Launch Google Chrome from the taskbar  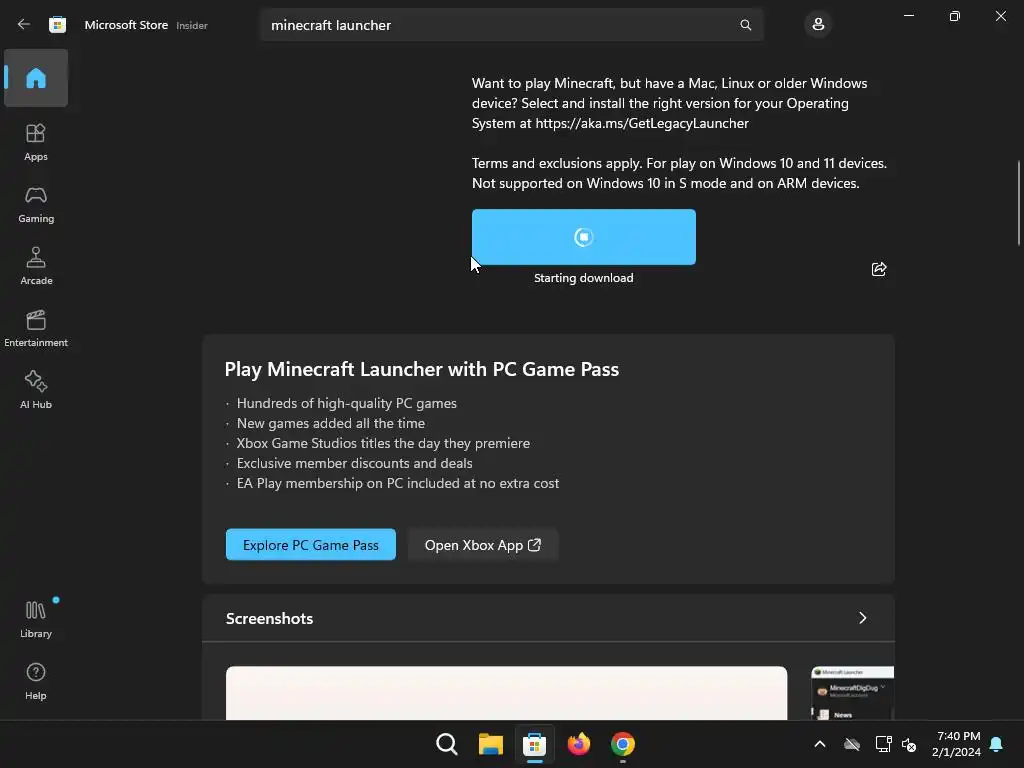click(623, 744)
